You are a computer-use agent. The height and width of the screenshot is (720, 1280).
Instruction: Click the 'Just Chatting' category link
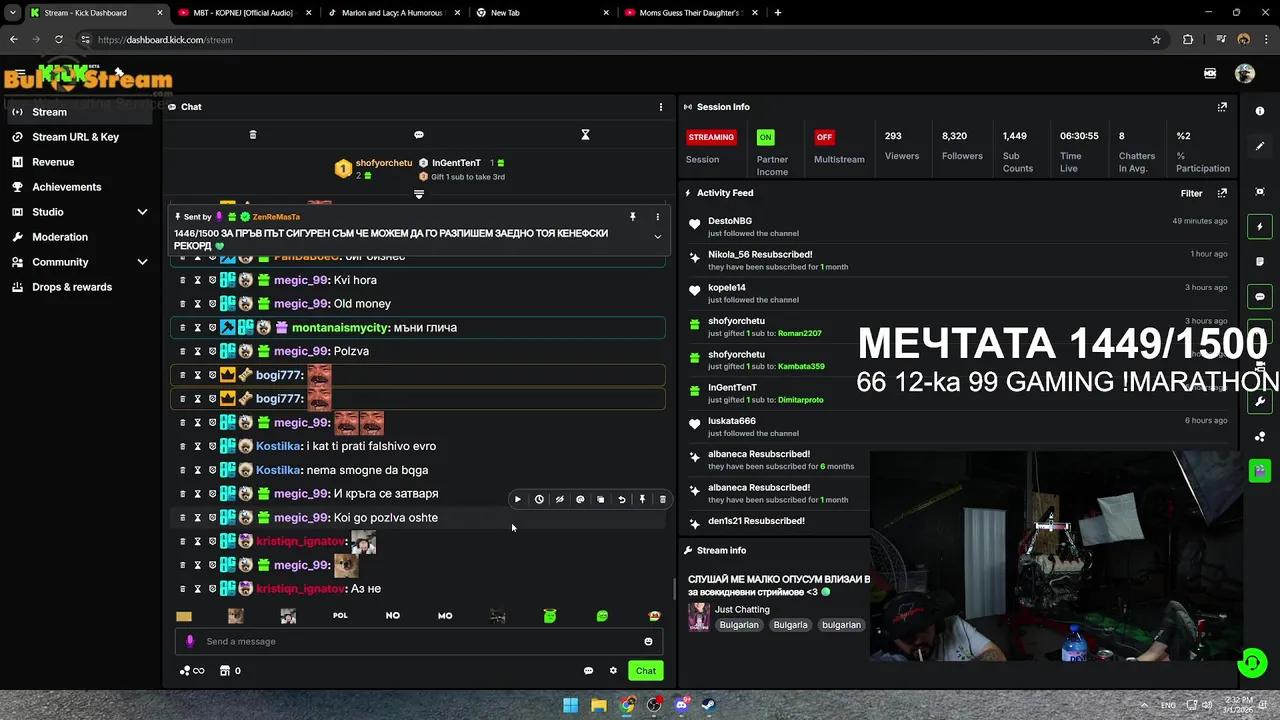coord(742,609)
